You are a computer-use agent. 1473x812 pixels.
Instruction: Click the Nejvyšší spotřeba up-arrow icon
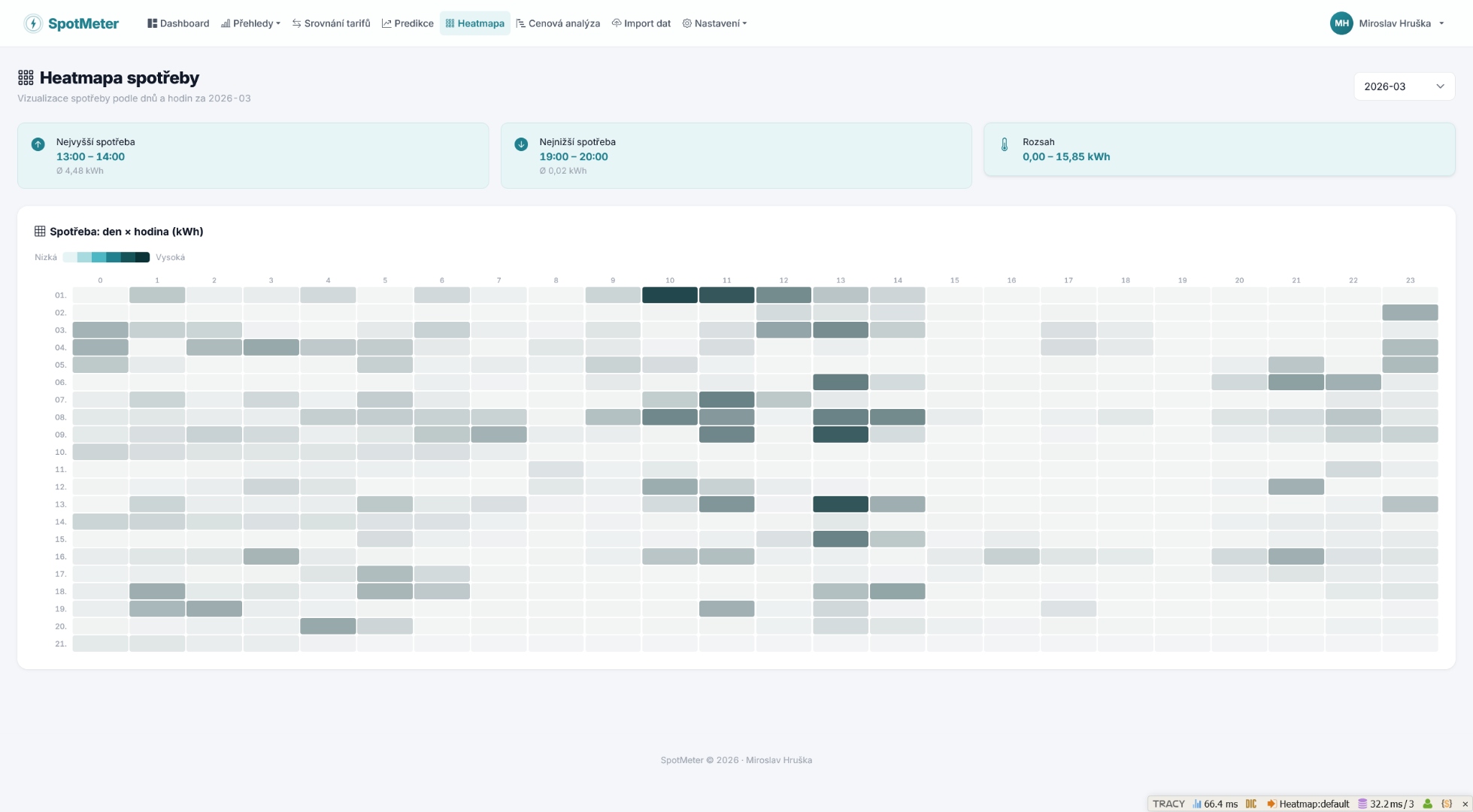[x=38, y=144]
